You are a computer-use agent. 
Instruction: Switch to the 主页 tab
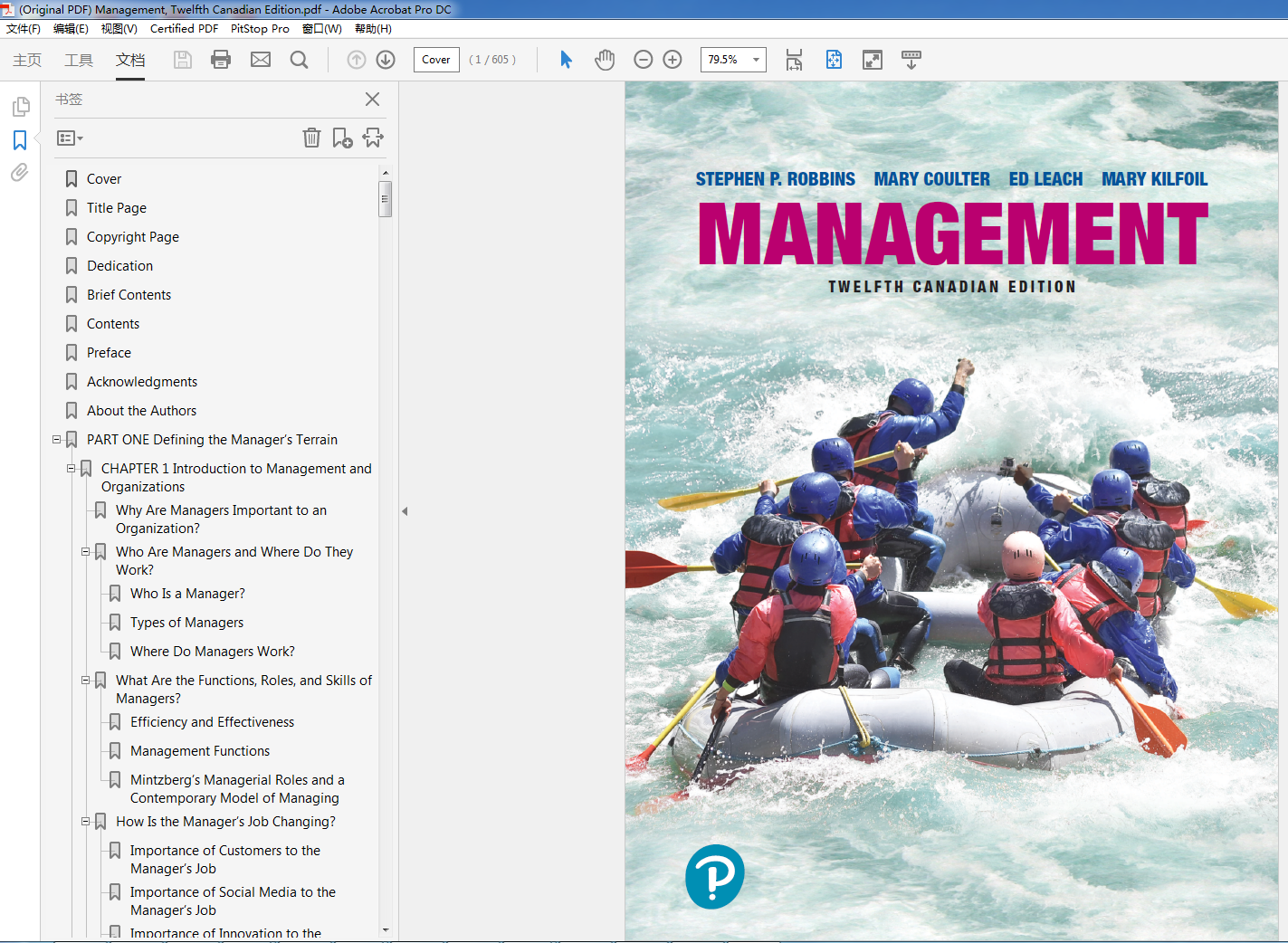click(x=27, y=60)
